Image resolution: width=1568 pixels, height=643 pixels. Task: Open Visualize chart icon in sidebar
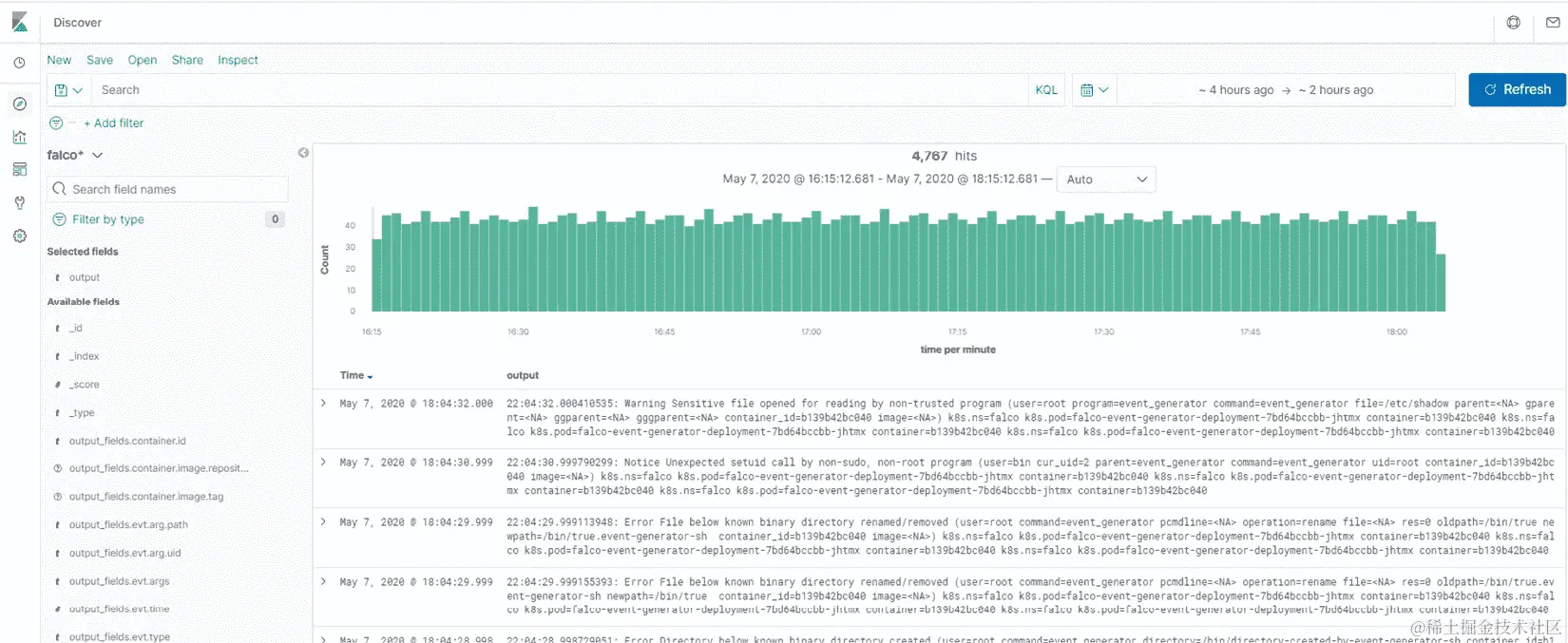[19, 137]
